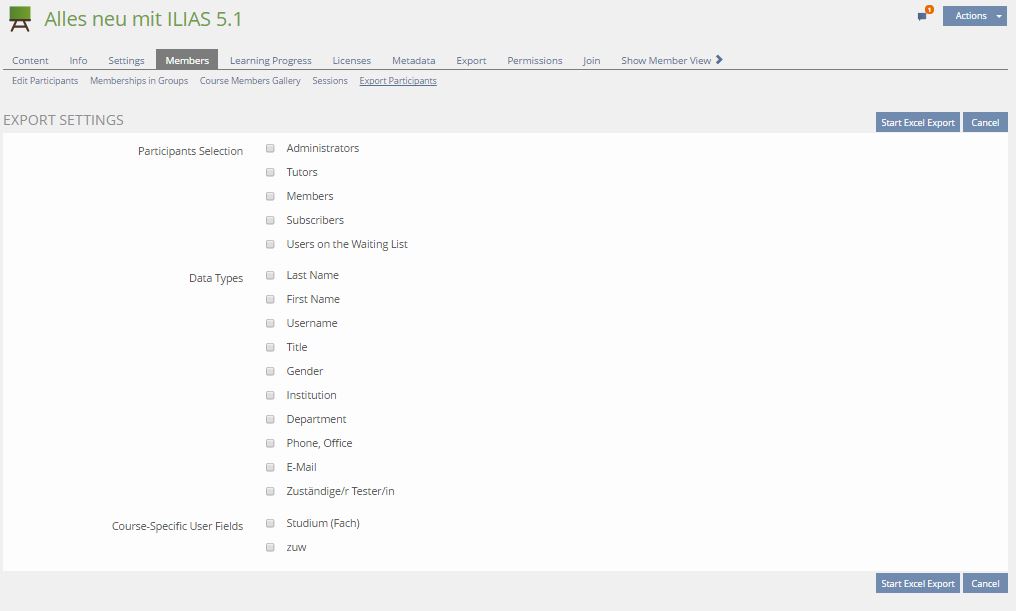Tick the Tutors checkbox
Viewport: 1016px width, 611px height.
click(x=270, y=172)
